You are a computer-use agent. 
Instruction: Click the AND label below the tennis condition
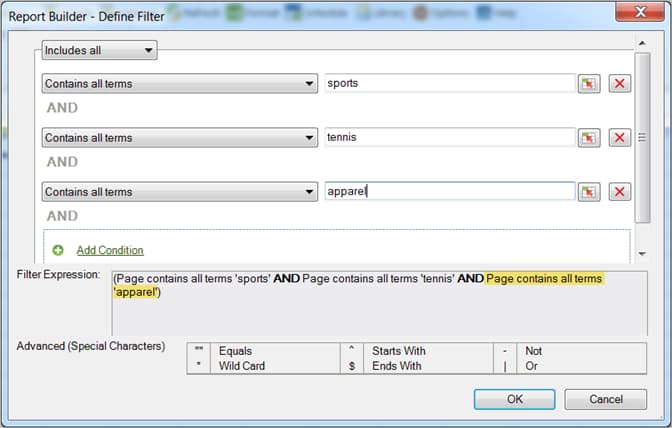[x=62, y=162]
